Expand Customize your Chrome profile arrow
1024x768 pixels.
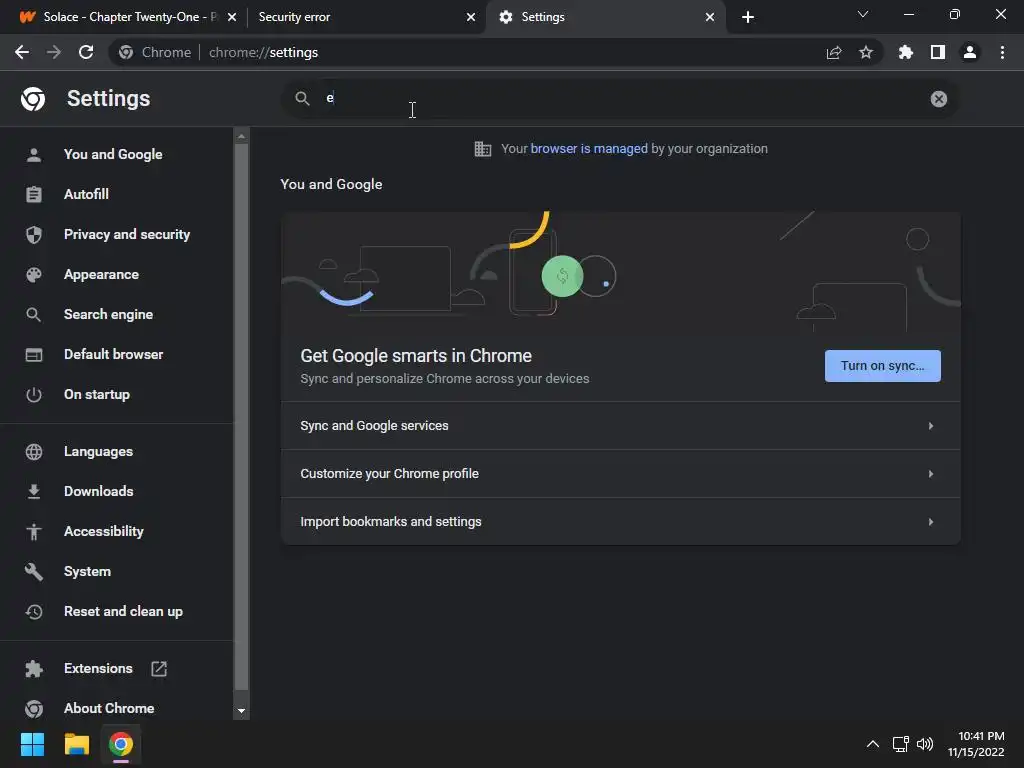click(x=931, y=474)
